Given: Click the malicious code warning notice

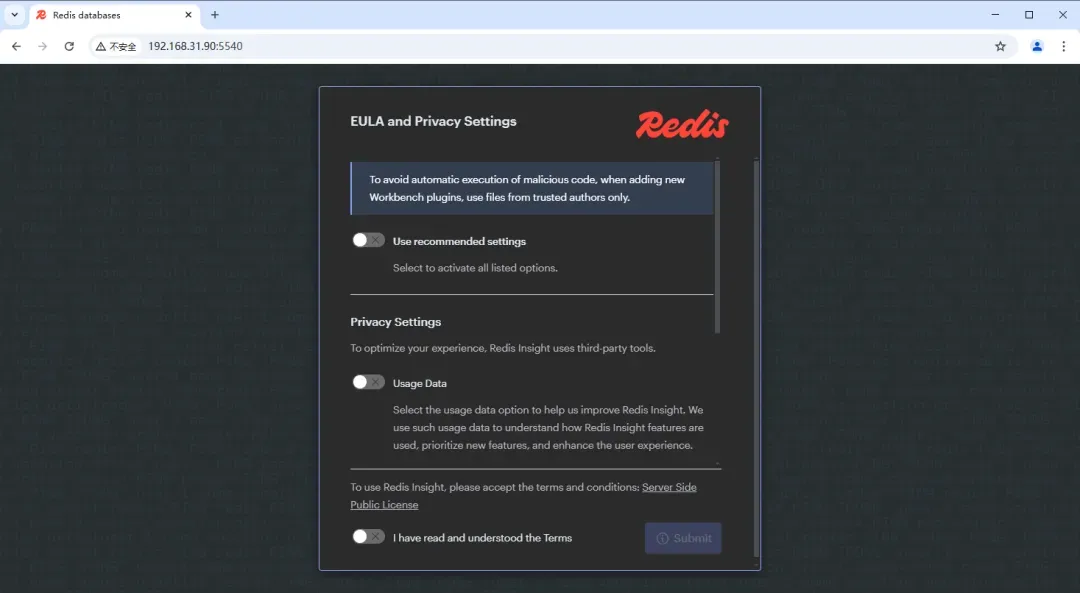Looking at the screenshot, I should pyautogui.click(x=532, y=188).
